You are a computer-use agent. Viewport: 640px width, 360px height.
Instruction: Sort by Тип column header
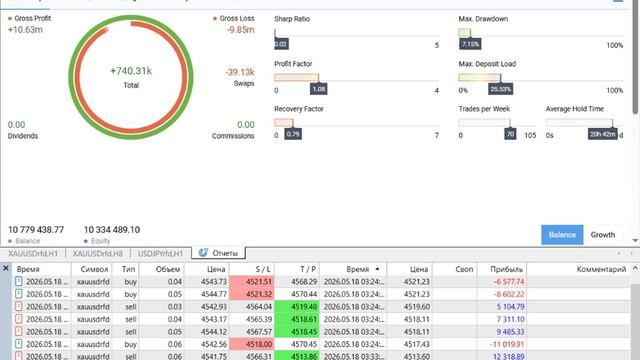tap(125, 269)
